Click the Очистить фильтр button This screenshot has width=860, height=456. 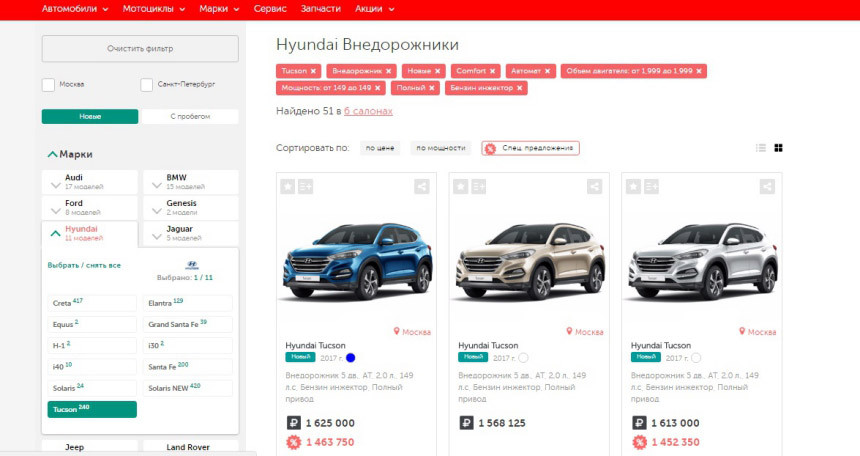coord(140,49)
